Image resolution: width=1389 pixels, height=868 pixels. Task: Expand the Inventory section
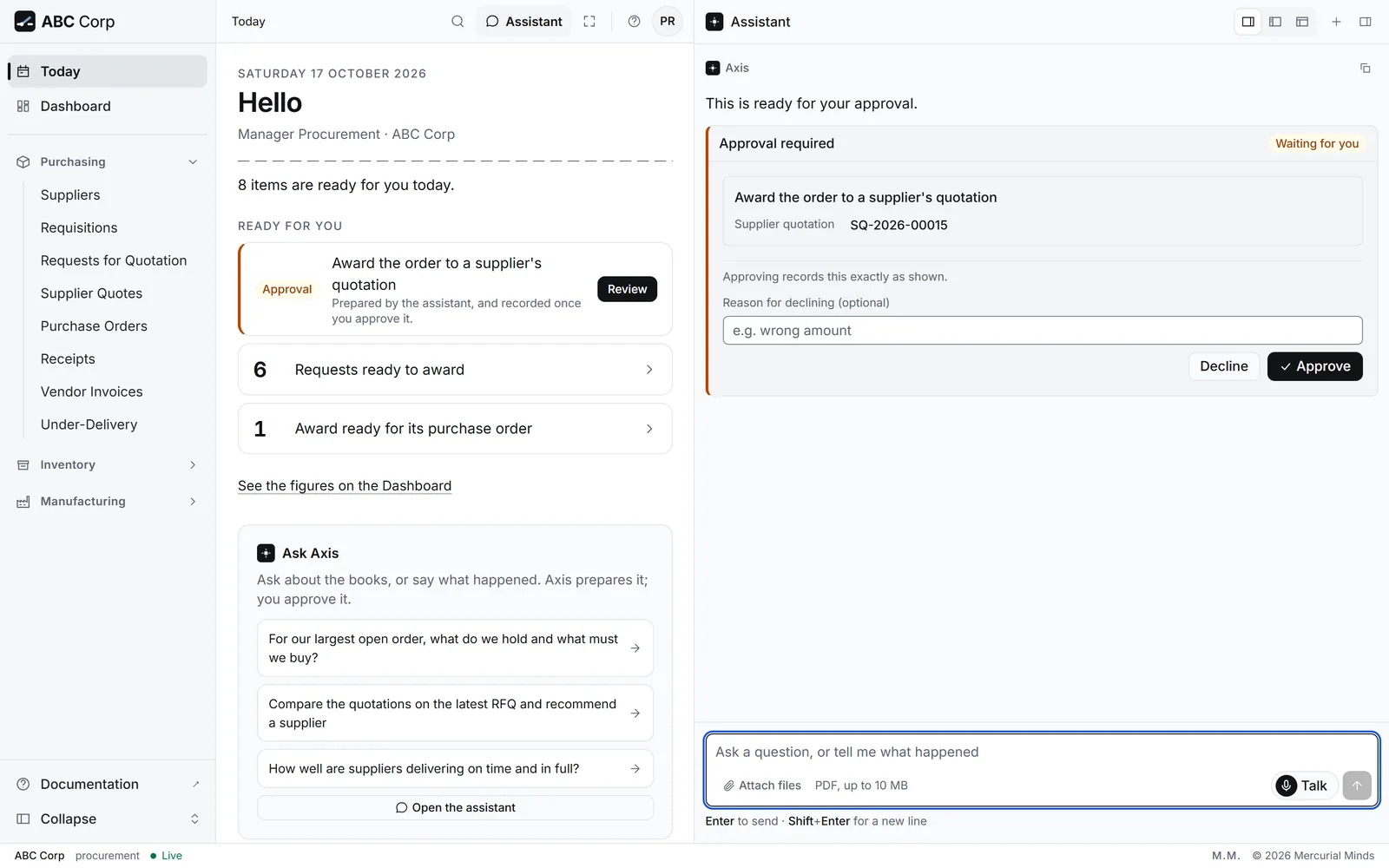click(108, 465)
